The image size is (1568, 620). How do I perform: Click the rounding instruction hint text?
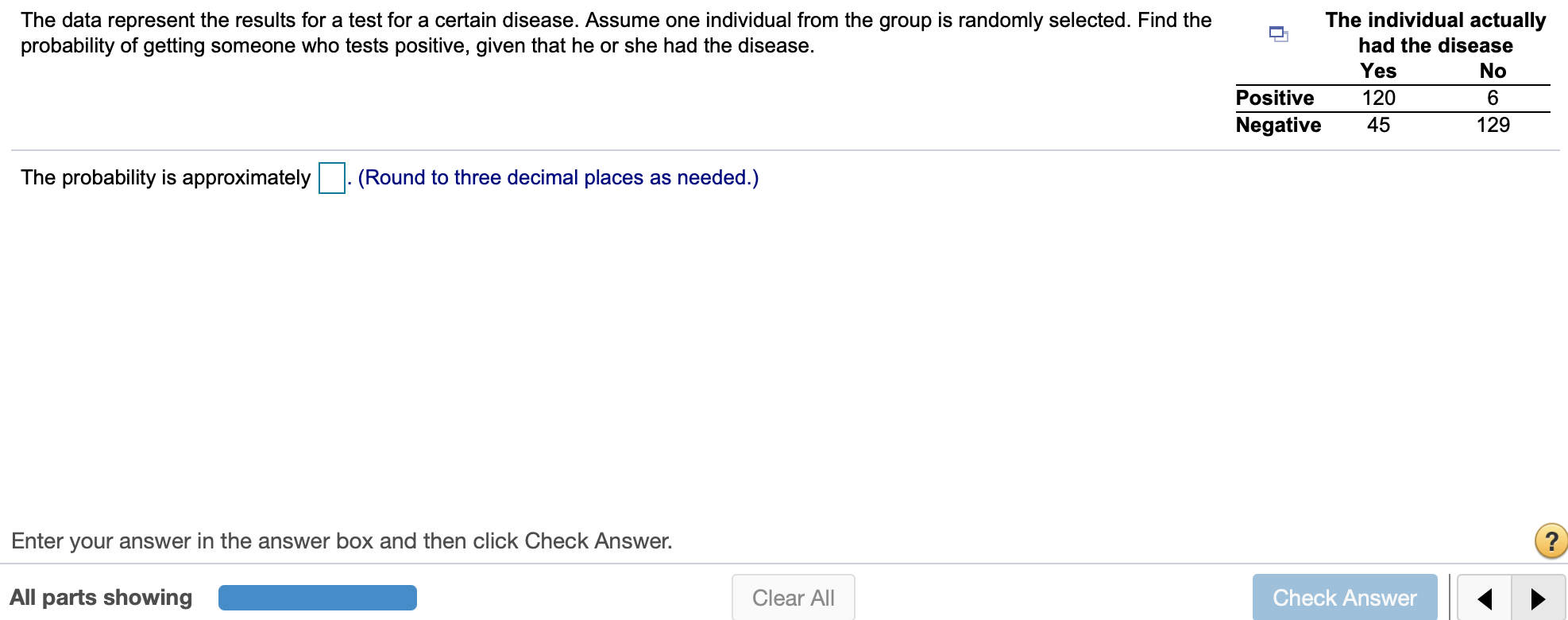click(558, 177)
